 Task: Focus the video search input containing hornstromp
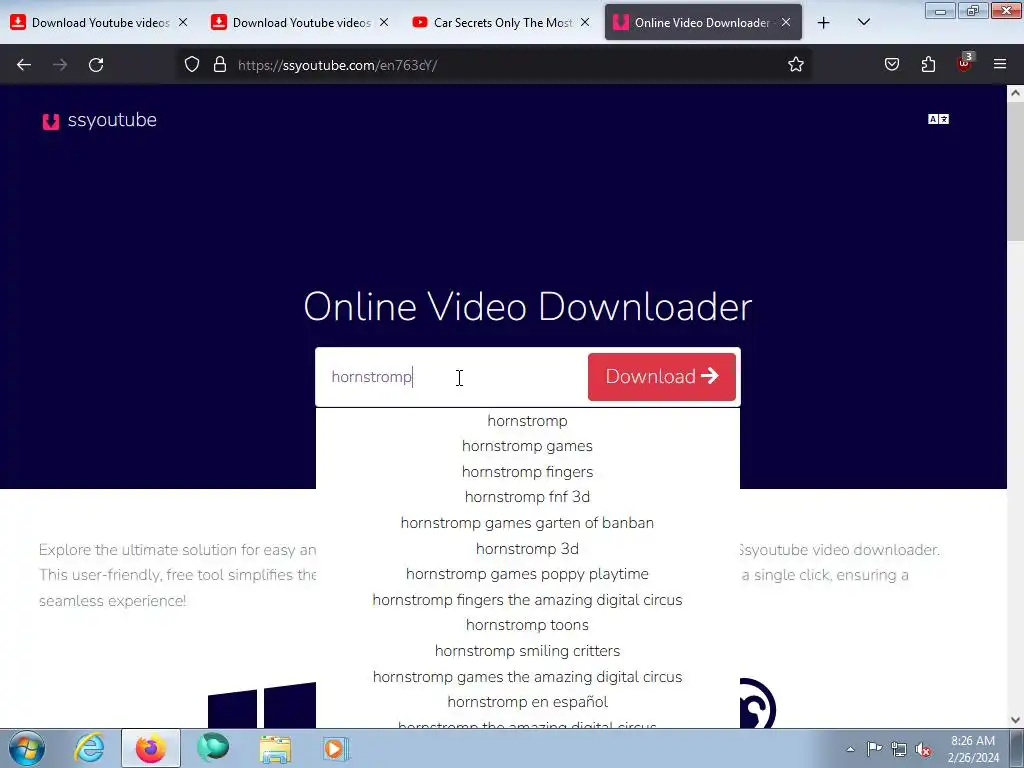tap(452, 377)
